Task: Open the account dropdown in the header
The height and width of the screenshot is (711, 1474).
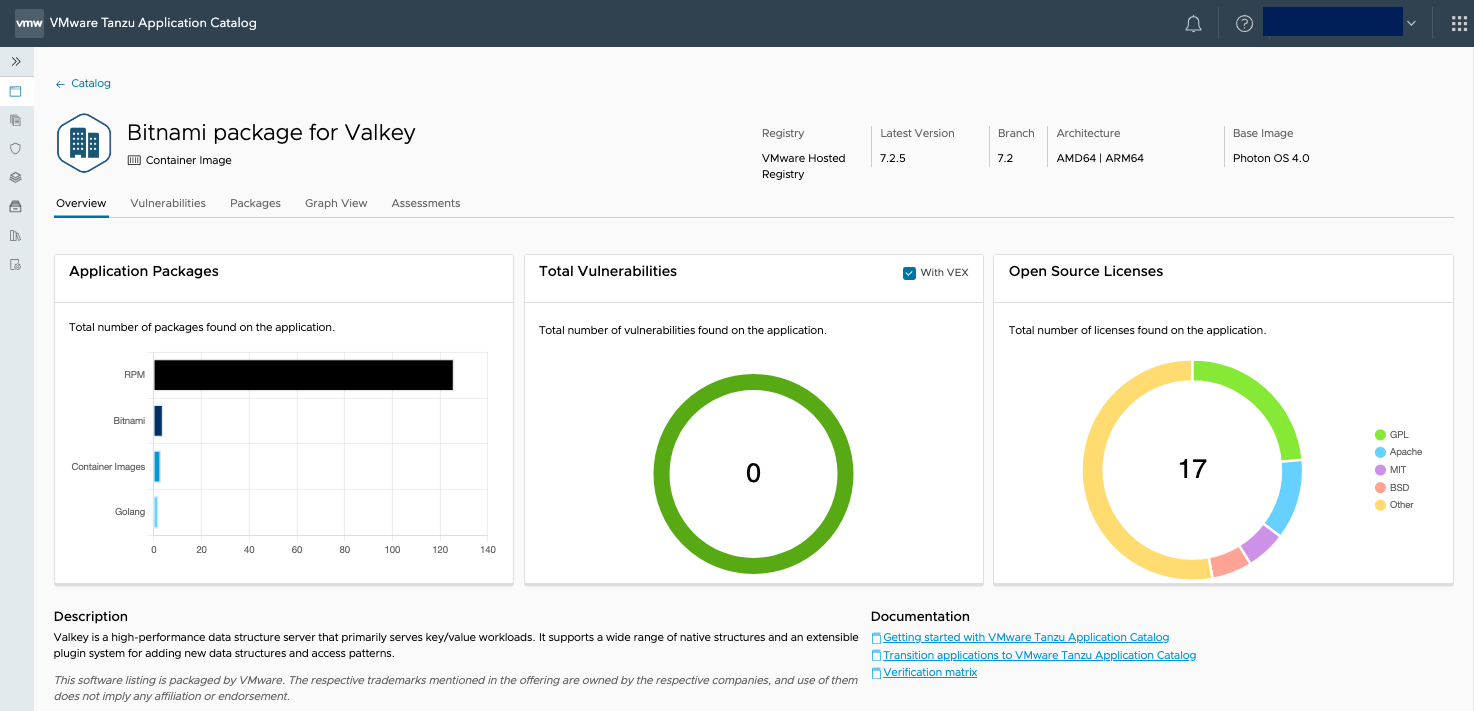Action: [1332, 21]
